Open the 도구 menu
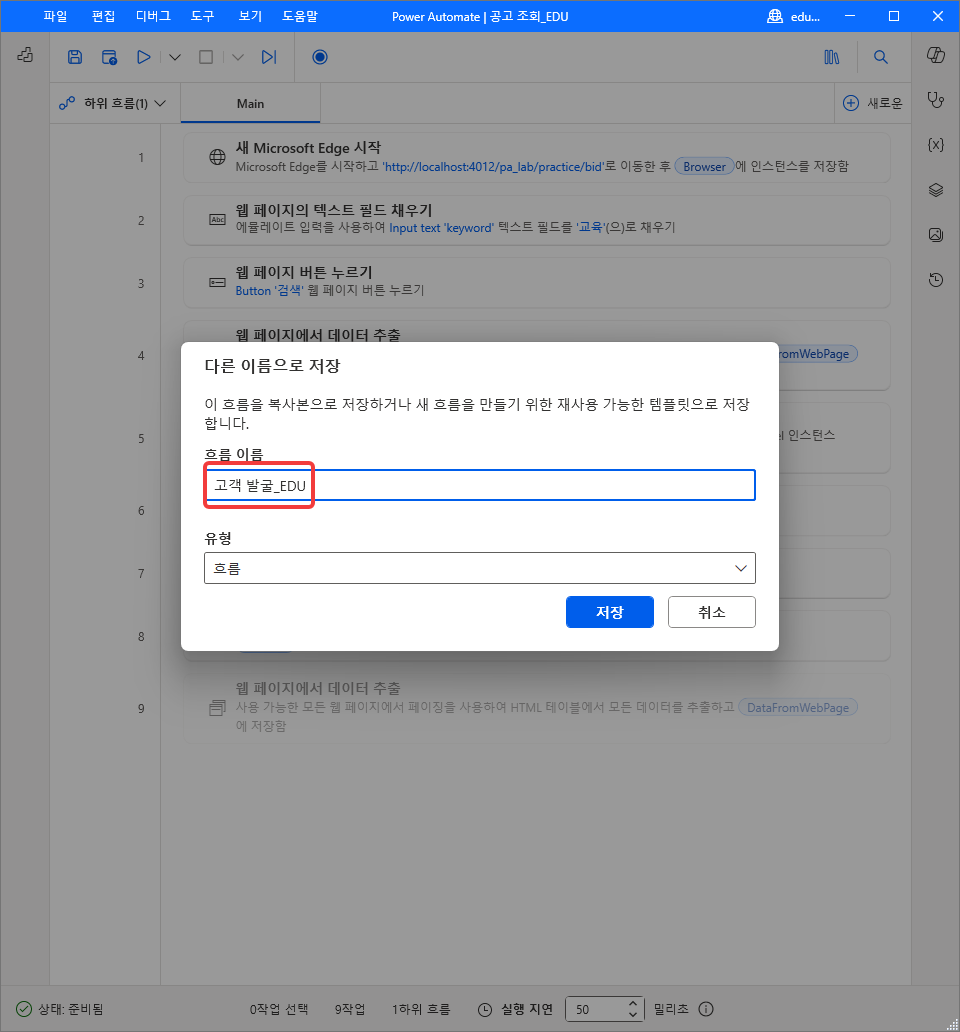960x1032 pixels. coord(203,16)
